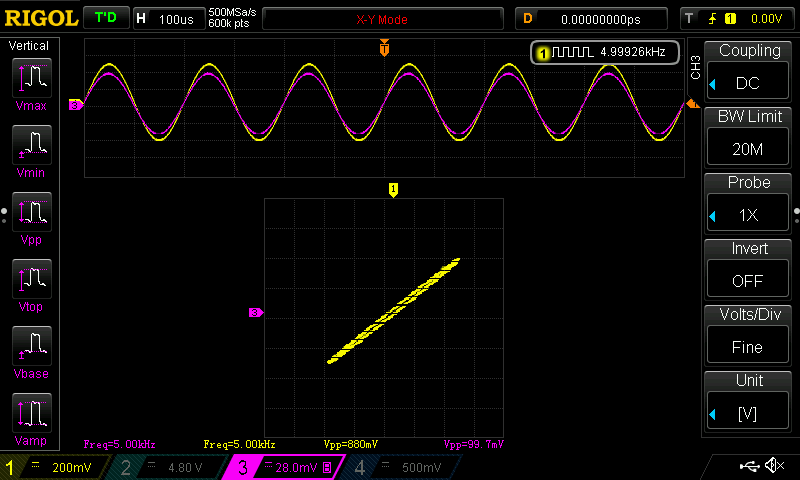Image resolution: width=800 pixels, height=480 pixels.
Task: Select channel 1 200mV tab
Action: coord(54,467)
